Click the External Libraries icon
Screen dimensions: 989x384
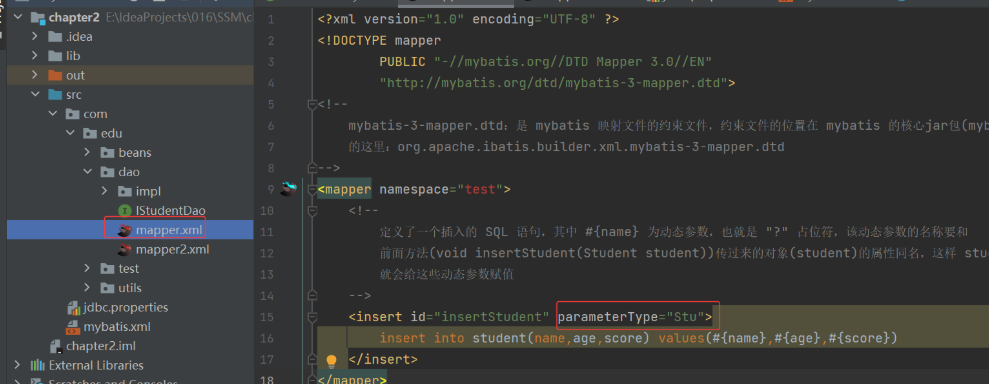(x=38, y=366)
